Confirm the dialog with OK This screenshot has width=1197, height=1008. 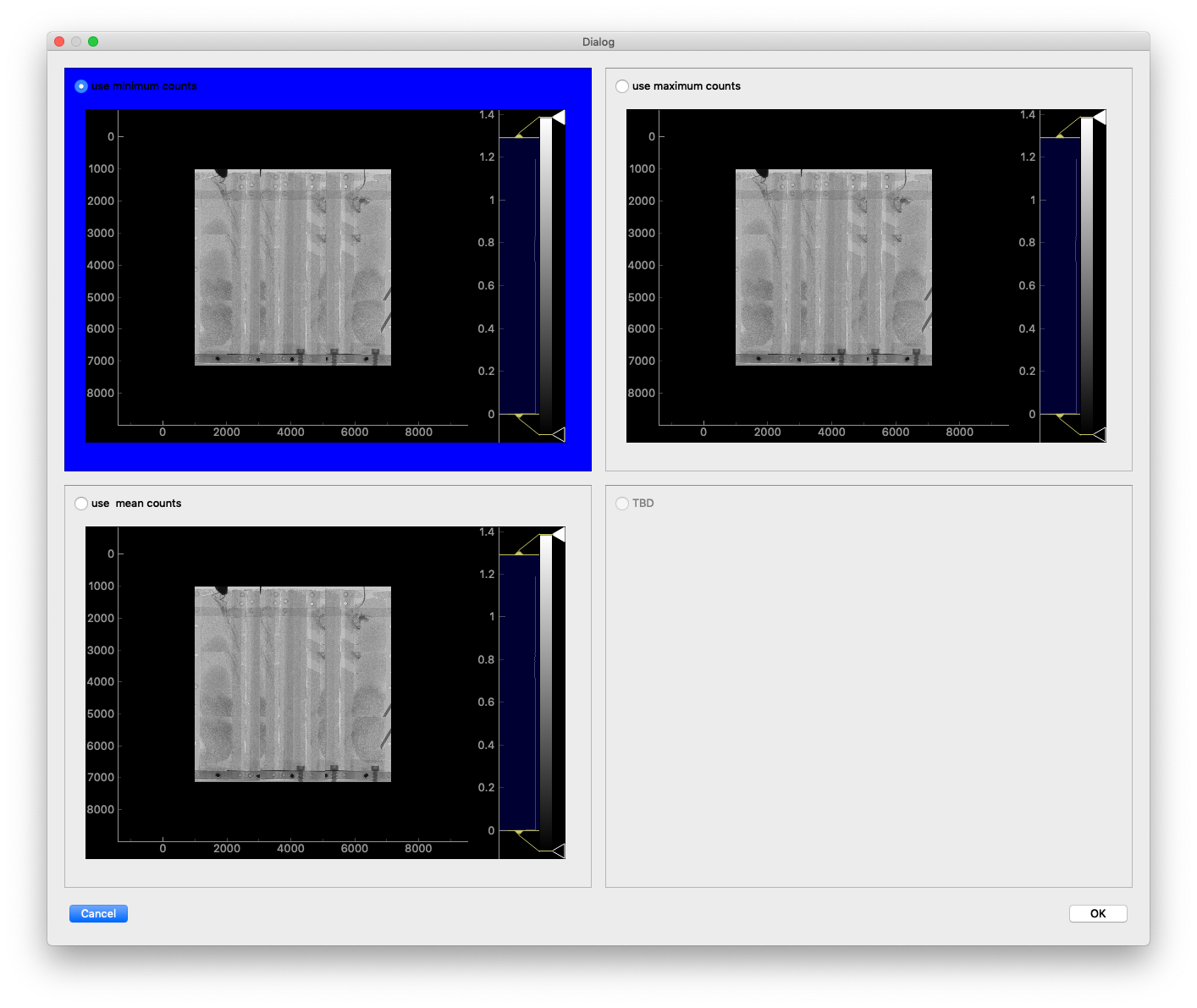tap(1097, 913)
